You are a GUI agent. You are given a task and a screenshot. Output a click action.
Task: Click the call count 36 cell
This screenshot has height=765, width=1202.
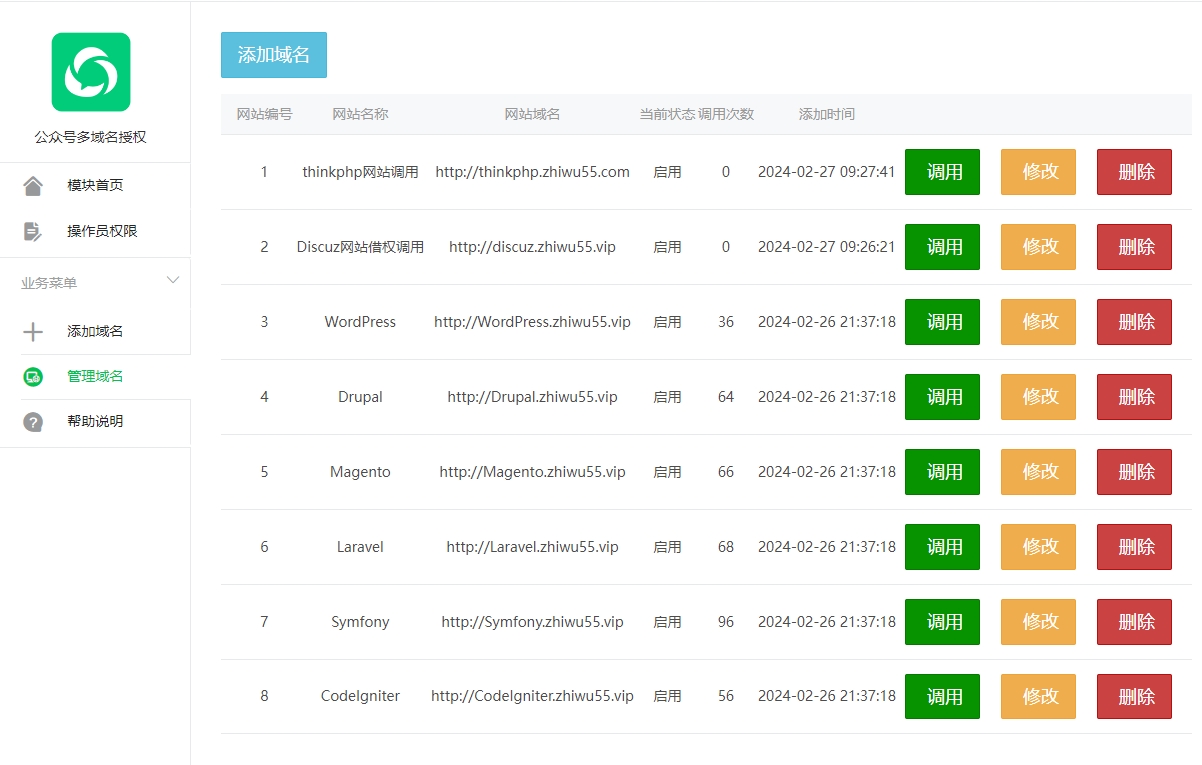pyautogui.click(x=726, y=322)
